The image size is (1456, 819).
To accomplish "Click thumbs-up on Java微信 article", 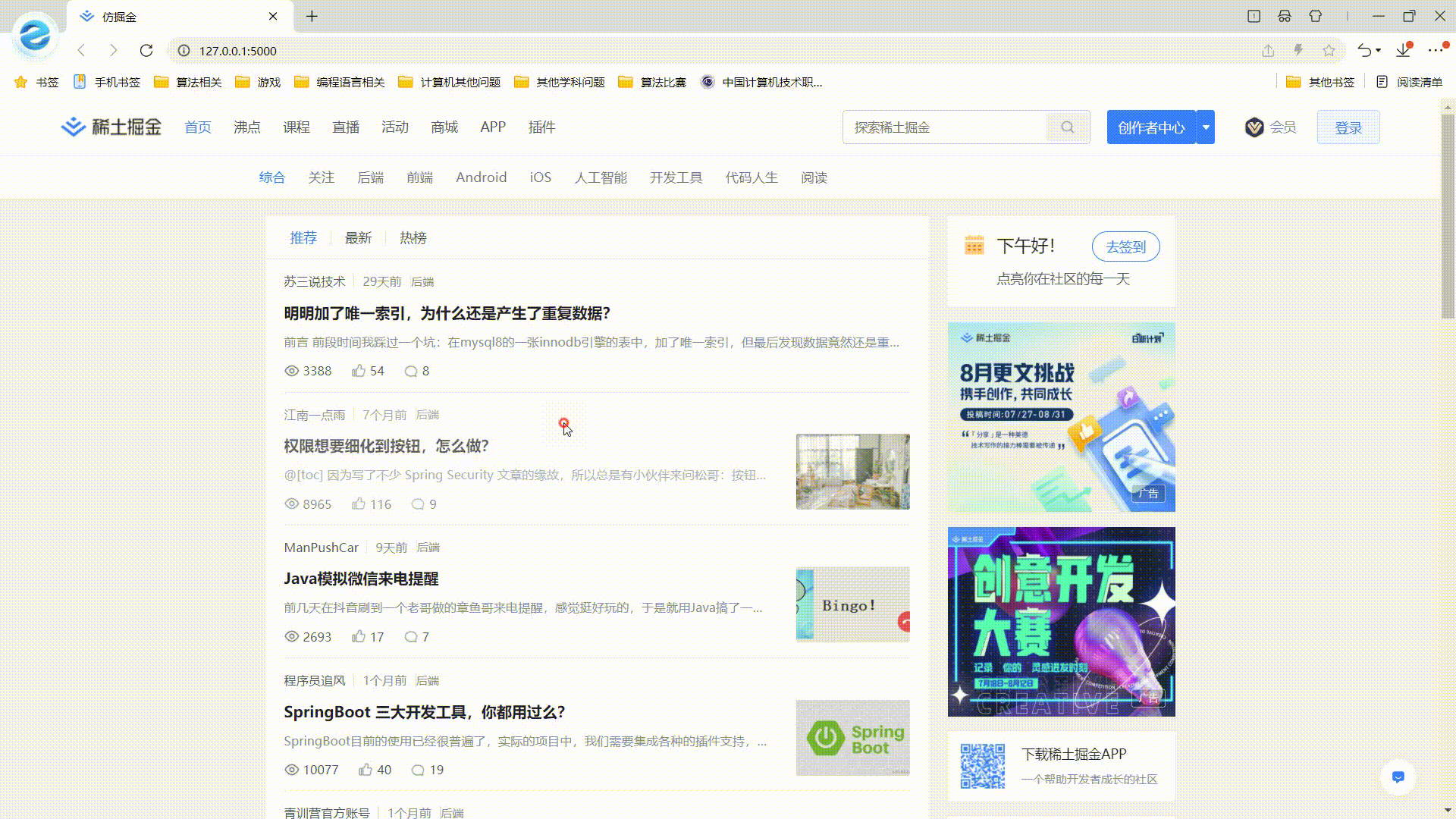I will click(359, 637).
